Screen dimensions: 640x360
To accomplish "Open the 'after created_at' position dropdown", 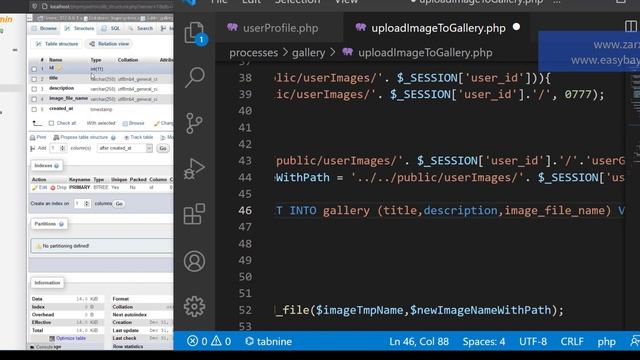I will [x=125, y=148].
